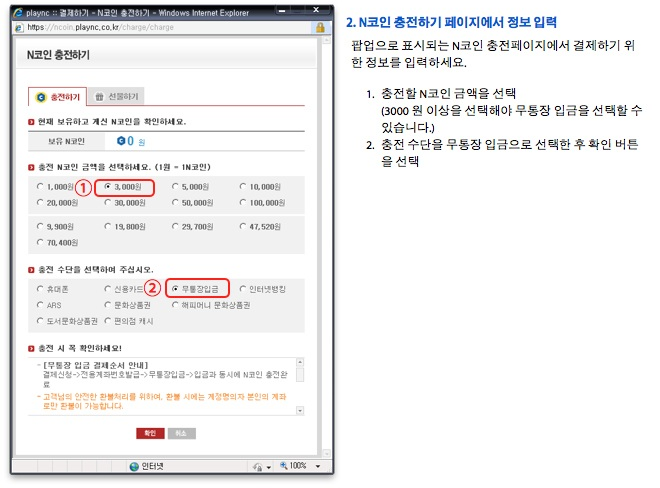Choose 도서문화상품권 payment method
This screenshot has width=660, height=488.
pyautogui.click(x=40, y=321)
